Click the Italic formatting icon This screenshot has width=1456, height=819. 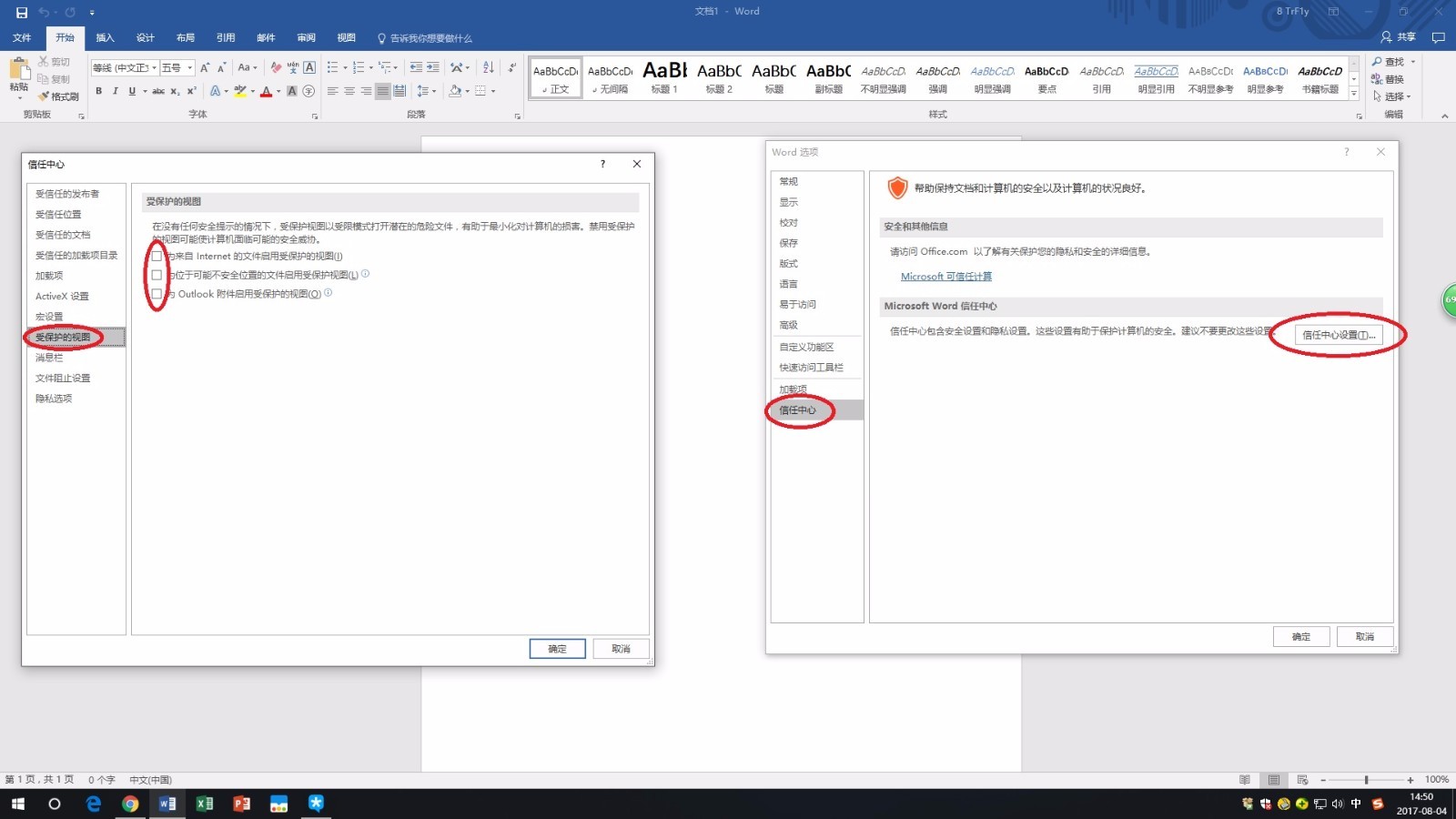pyautogui.click(x=115, y=91)
